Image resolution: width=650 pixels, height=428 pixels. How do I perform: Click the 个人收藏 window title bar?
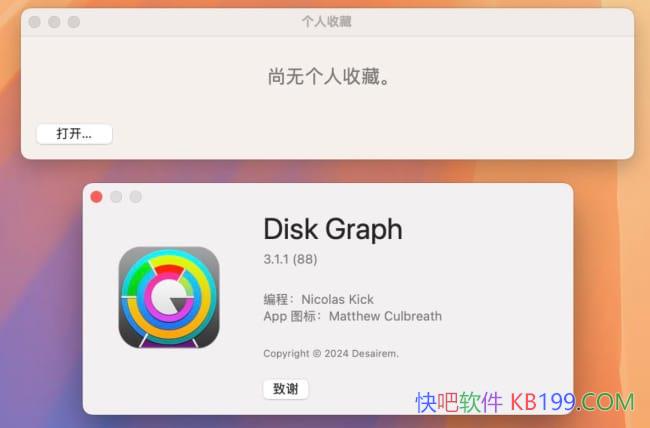coord(327,22)
